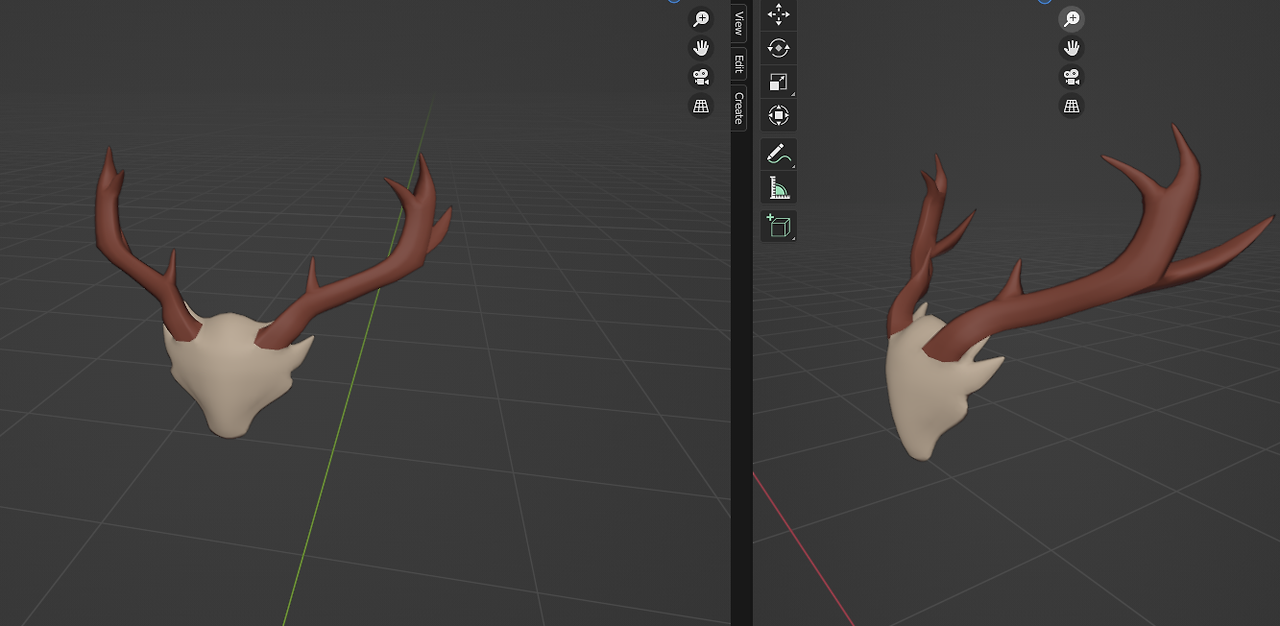Image resolution: width=1280 pixels, height=626 pixels.
Task: Open the Edit sidebar tab
Action: [739, 64]
